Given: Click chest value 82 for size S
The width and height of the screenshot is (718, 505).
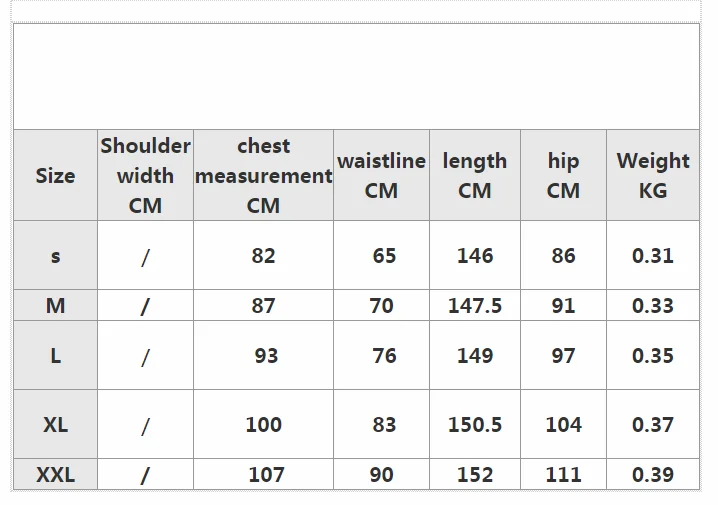Looking at the screenshot, I should 263,255.
